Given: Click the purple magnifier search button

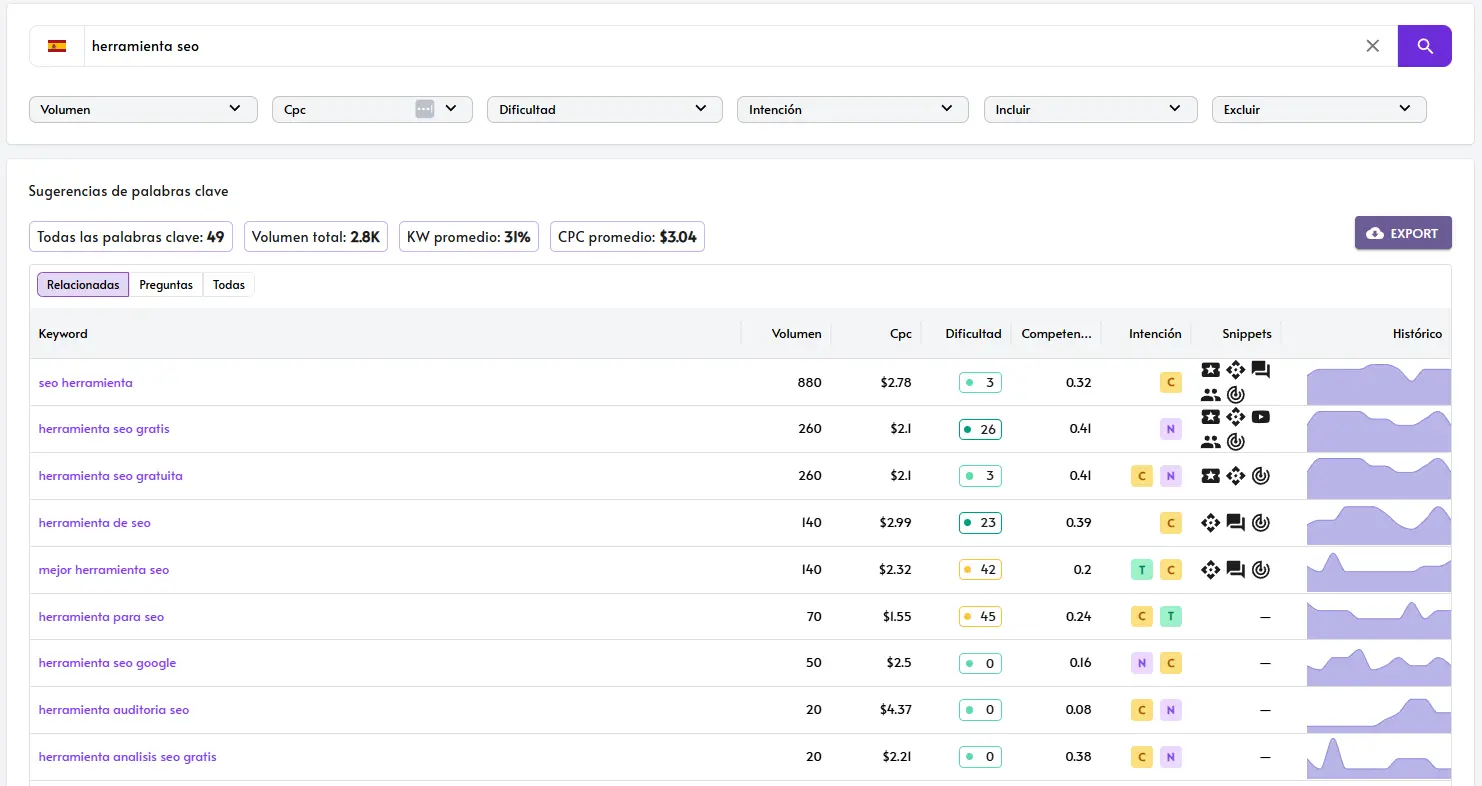Looking at the screenshot, I should click(1424, 46).
